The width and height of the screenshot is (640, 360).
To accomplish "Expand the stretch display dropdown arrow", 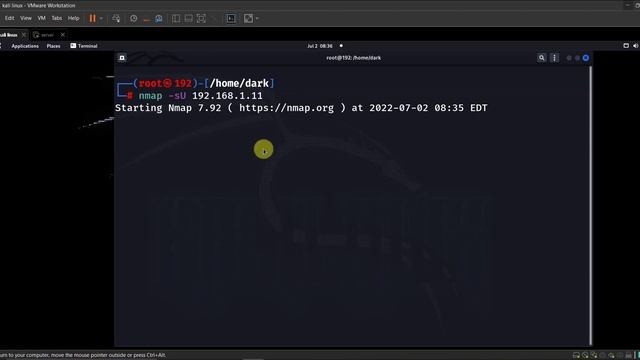I will 257,18.
